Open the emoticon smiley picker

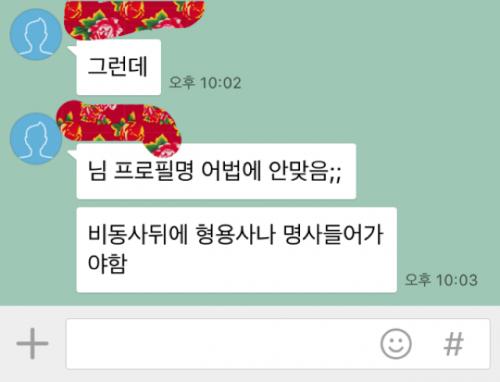[x=396, y=344]
